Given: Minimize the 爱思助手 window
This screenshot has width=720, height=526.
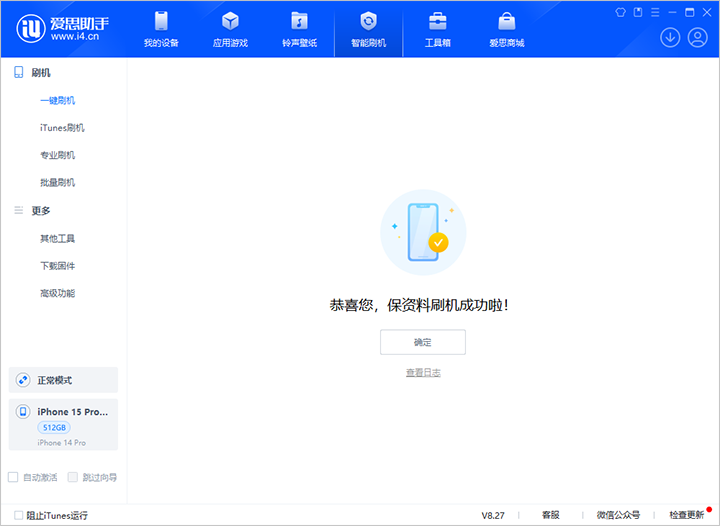Looking at the screenshot, I should (673, 12).
